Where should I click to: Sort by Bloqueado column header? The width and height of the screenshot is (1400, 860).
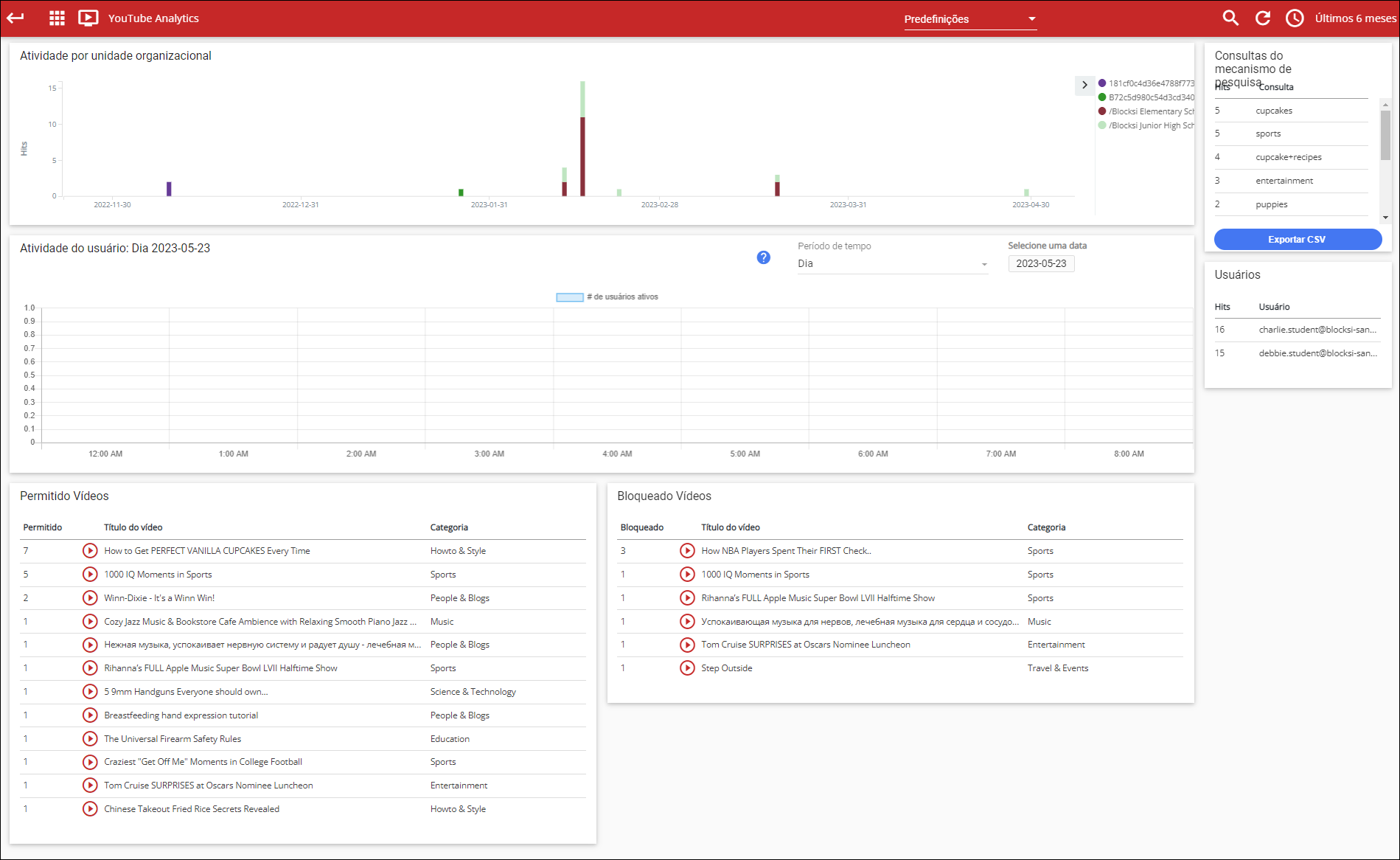[x=642, y=527]
